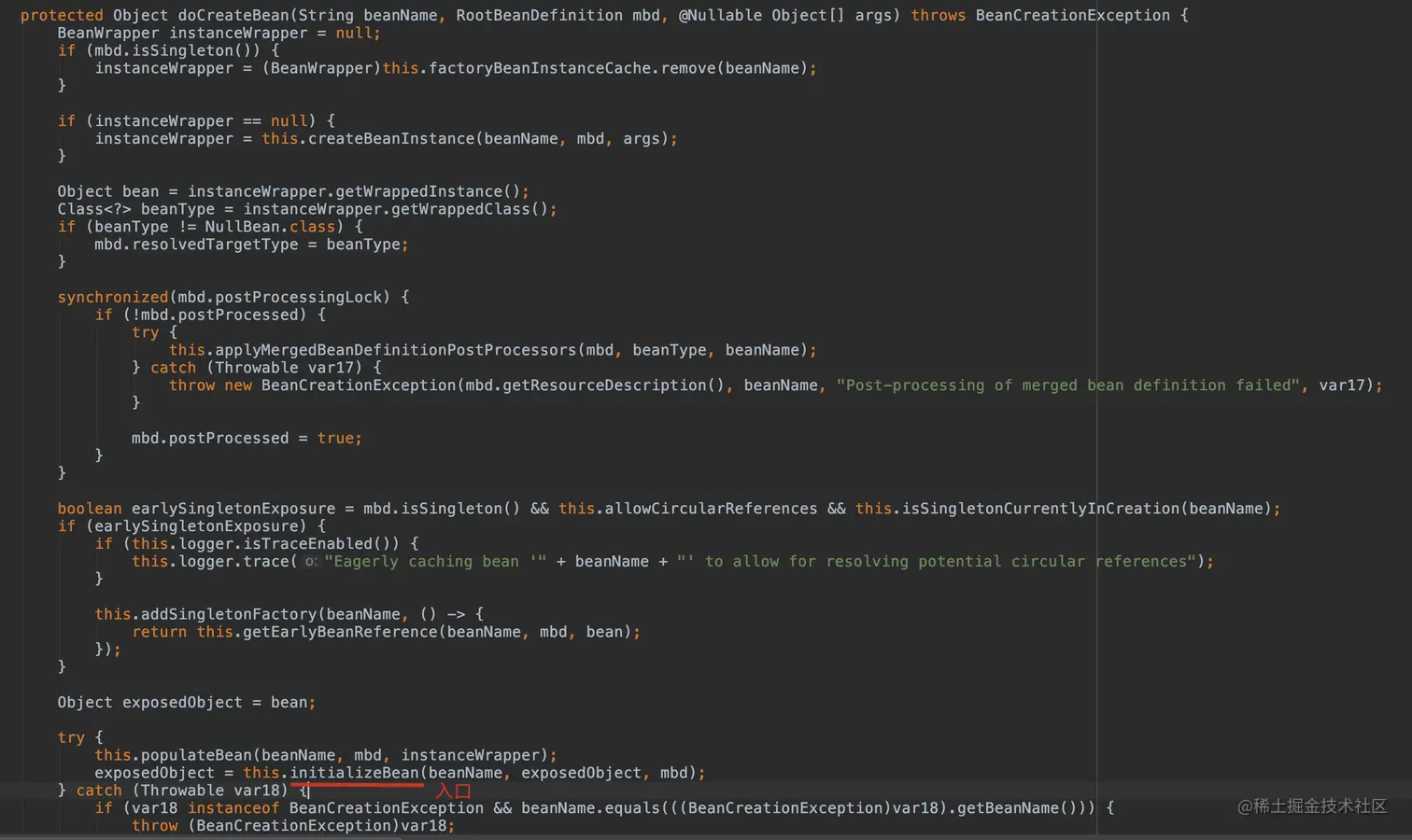
Task: Click the 'instanceof' keyword
Action: tap(233, 809)
